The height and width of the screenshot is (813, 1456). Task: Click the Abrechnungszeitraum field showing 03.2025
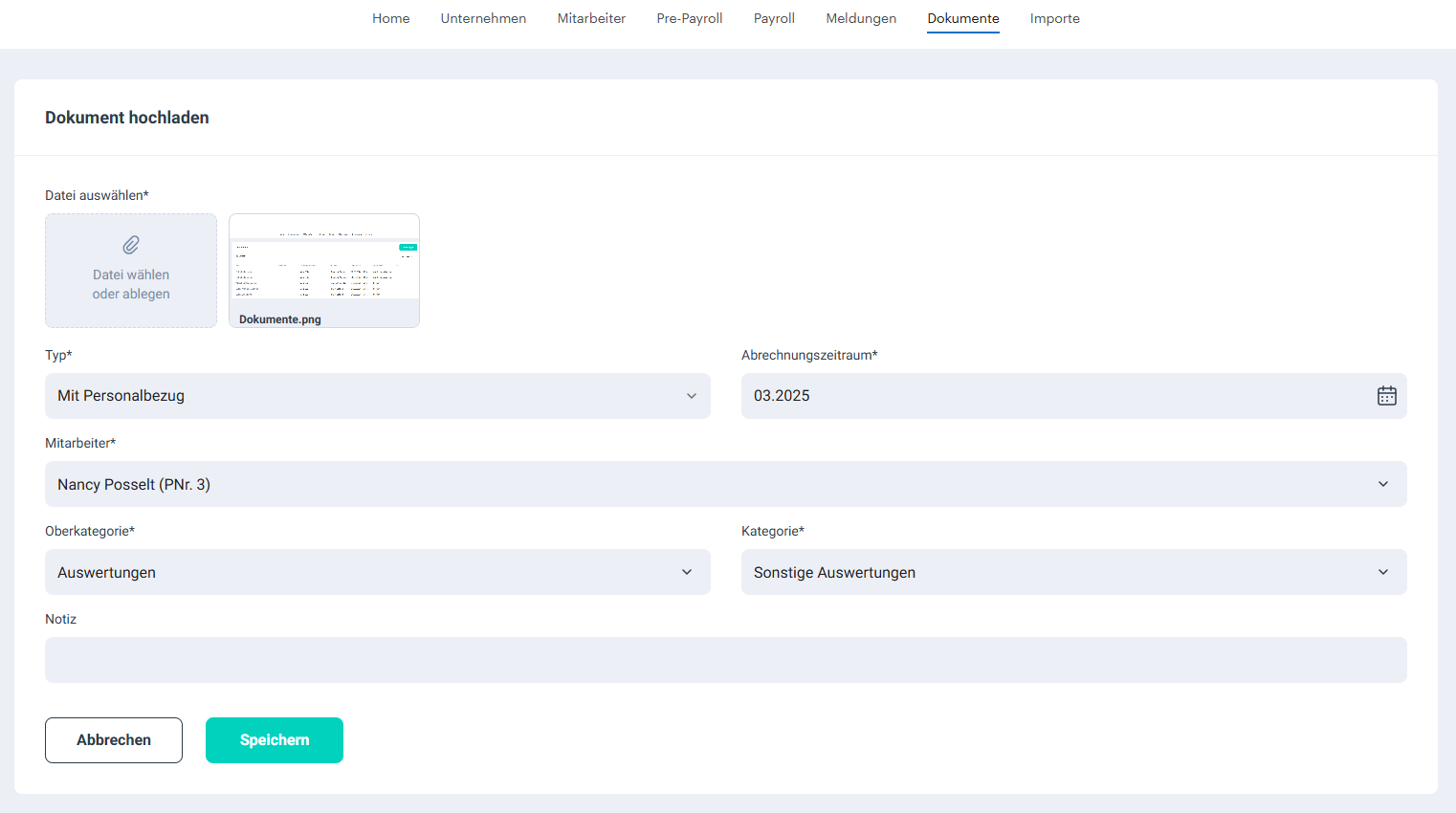click(x=1052, y=396)
